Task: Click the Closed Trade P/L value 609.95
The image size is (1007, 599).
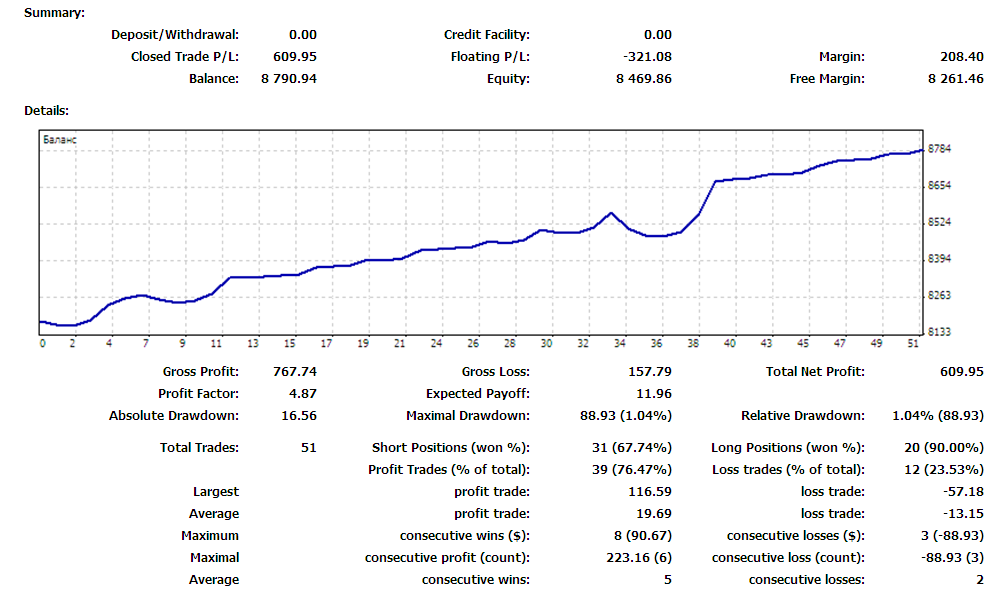Action: 295,56
